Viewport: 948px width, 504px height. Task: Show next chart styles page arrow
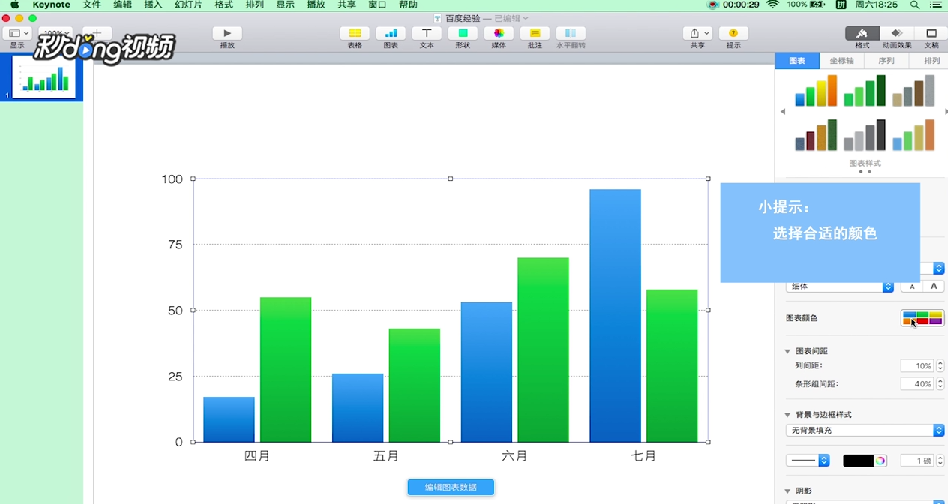click(946, 112)
